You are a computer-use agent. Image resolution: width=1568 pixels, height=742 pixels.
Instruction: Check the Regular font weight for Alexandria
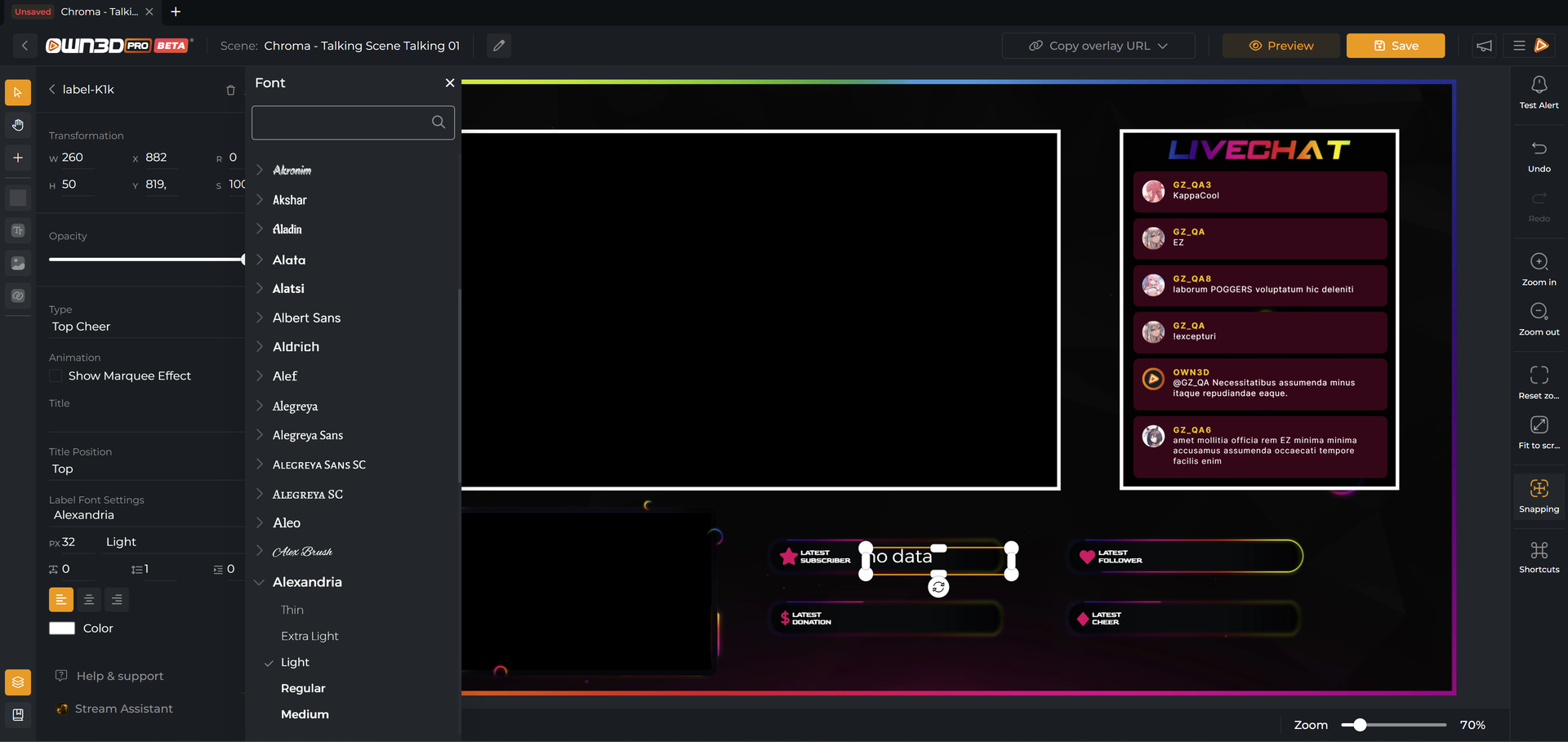pyautogui.click(x=303, y=688)
